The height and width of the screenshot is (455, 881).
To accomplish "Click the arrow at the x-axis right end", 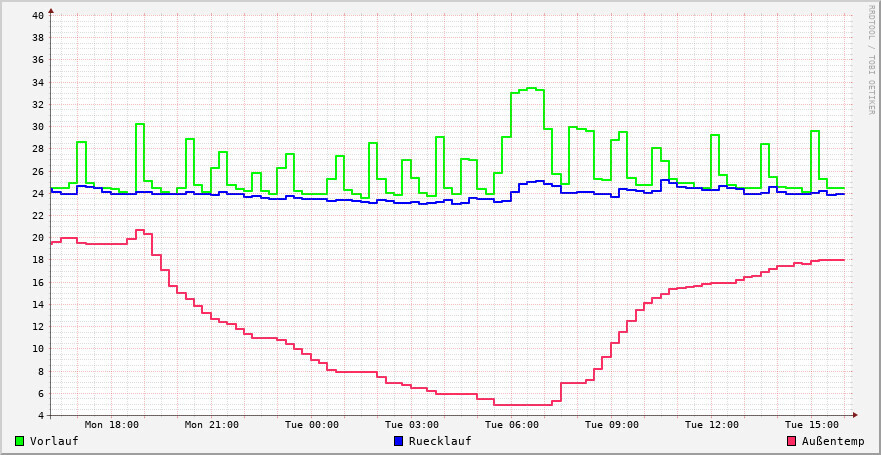I will (855, 415).
